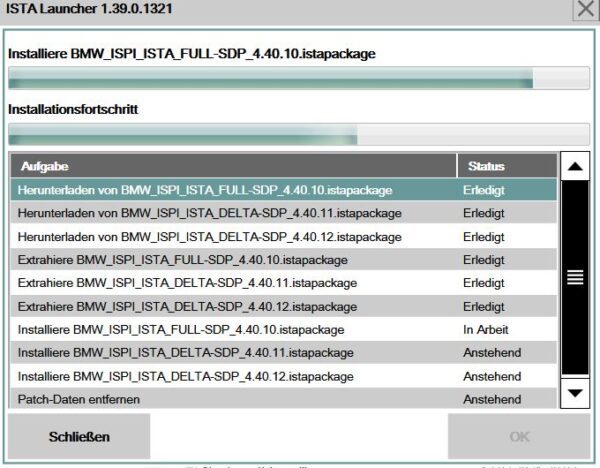This screenshot has width=600, height=468.
Task: Select row Installiere FULL-SDP_4.40.10.istapackage in task list
Action: tap(284, 330)
